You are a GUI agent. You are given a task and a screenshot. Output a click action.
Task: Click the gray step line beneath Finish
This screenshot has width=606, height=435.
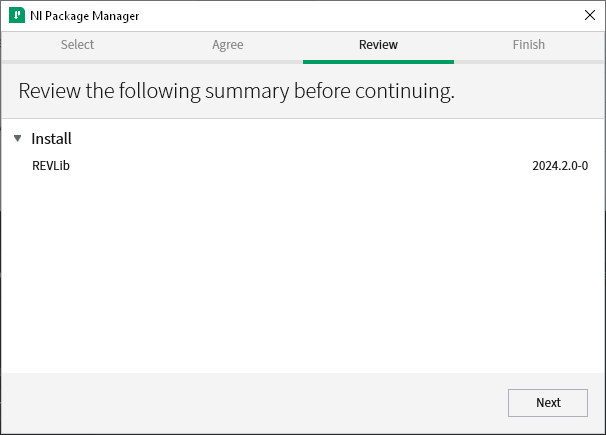(529, 62)
